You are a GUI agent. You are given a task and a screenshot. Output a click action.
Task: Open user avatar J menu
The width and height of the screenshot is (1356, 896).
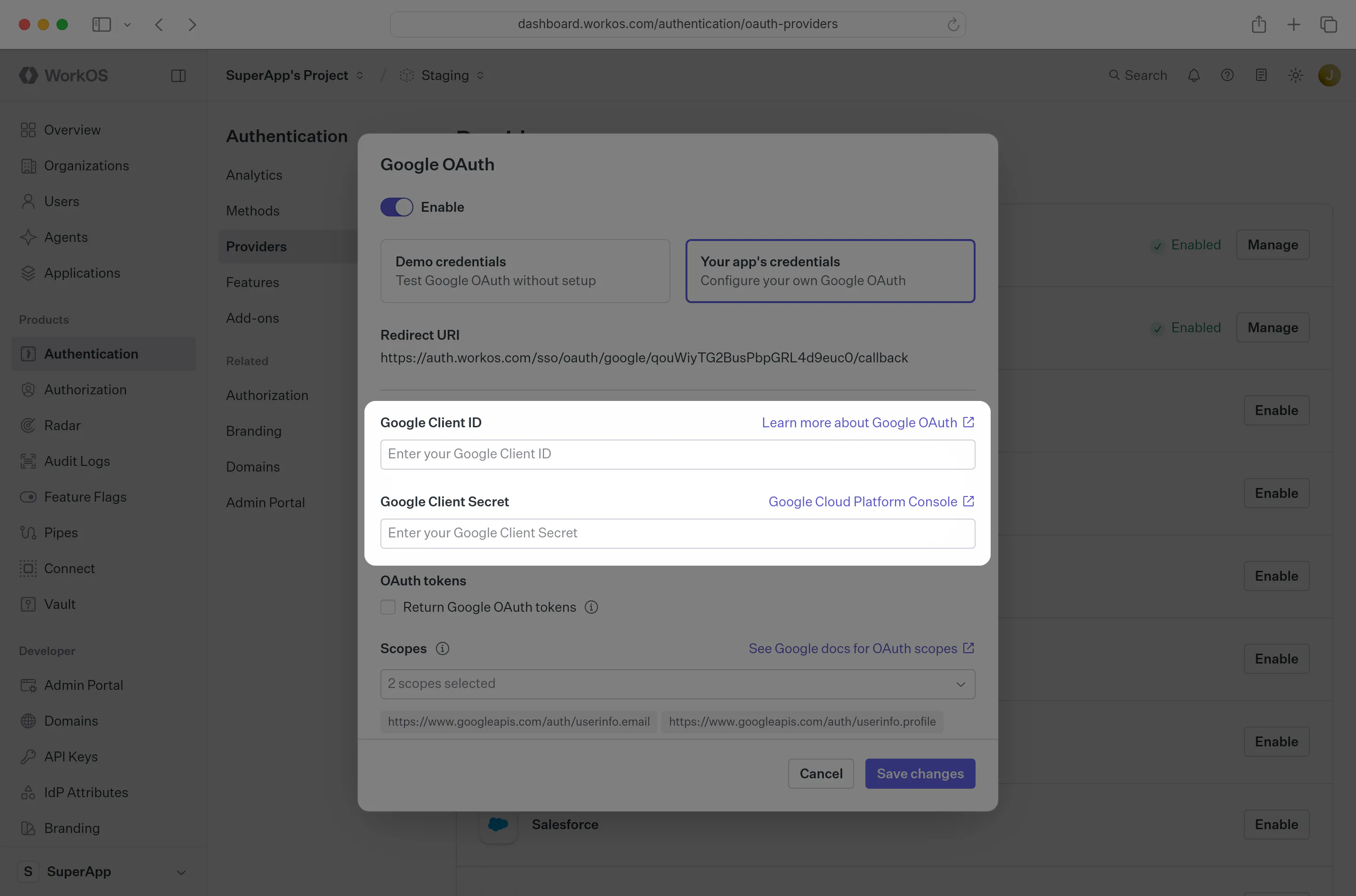1329,75
